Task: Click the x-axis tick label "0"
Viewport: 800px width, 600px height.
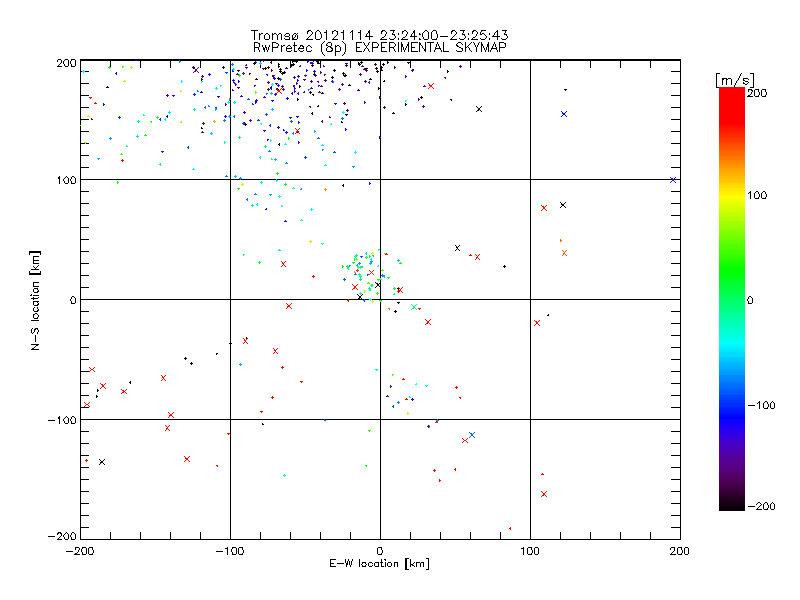Action: (380, 551)
